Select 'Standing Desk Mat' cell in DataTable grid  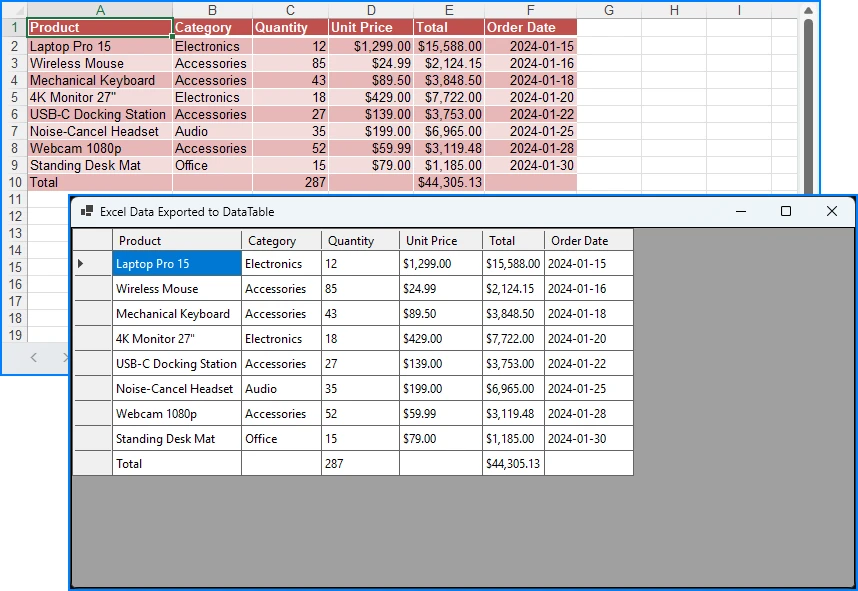tap(177, 439)
